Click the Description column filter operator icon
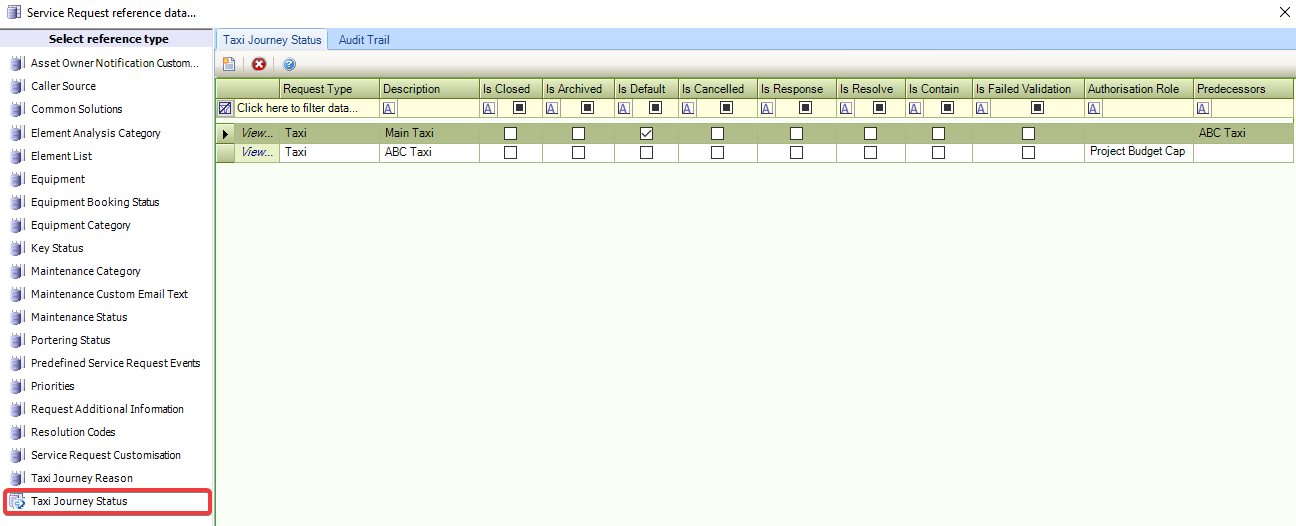Screen dimensions: 1296x526 coord(389,108)
